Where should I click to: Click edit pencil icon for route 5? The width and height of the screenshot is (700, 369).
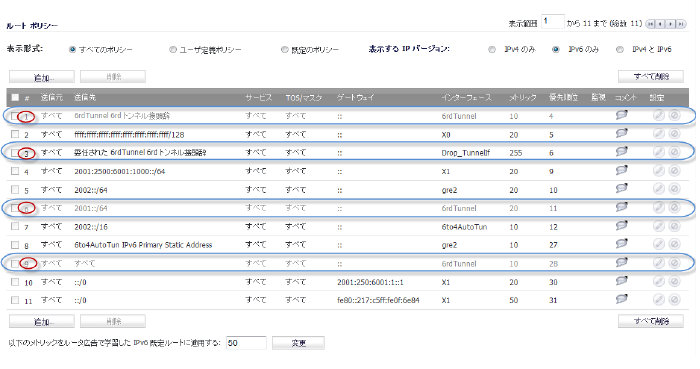click(658, 189)
